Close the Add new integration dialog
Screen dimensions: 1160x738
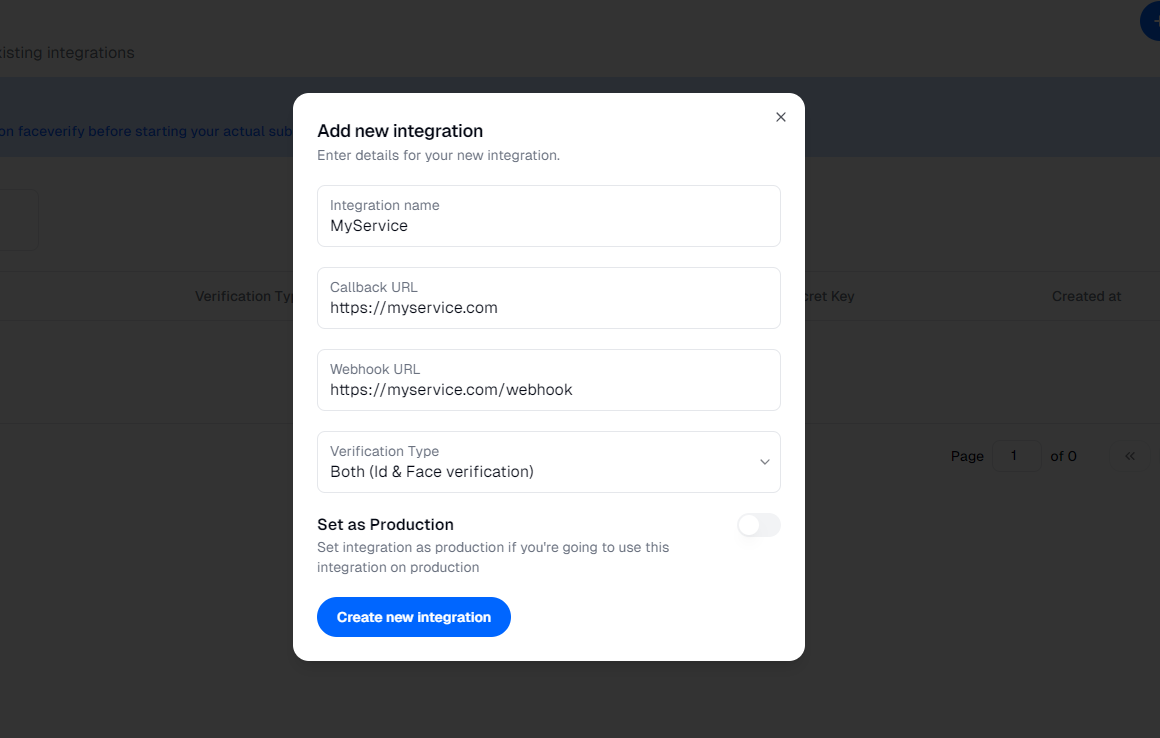(781, 117)
